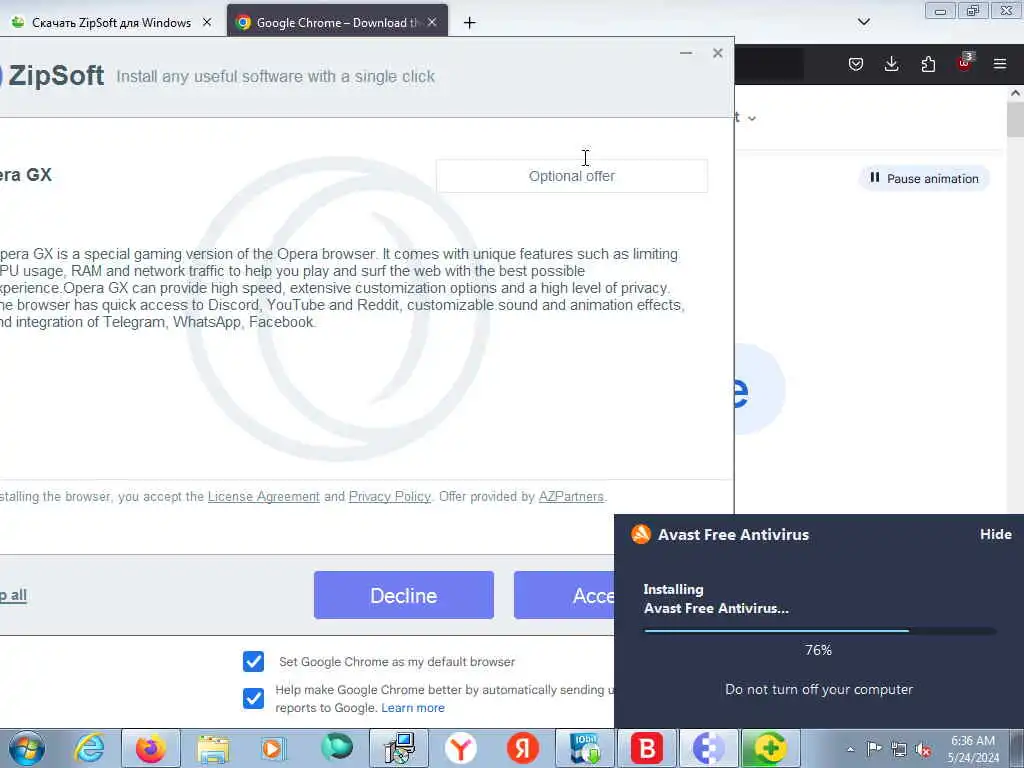Open a new browser tab
This screenshot has width=1024, height=768.
tap(470, 23)
